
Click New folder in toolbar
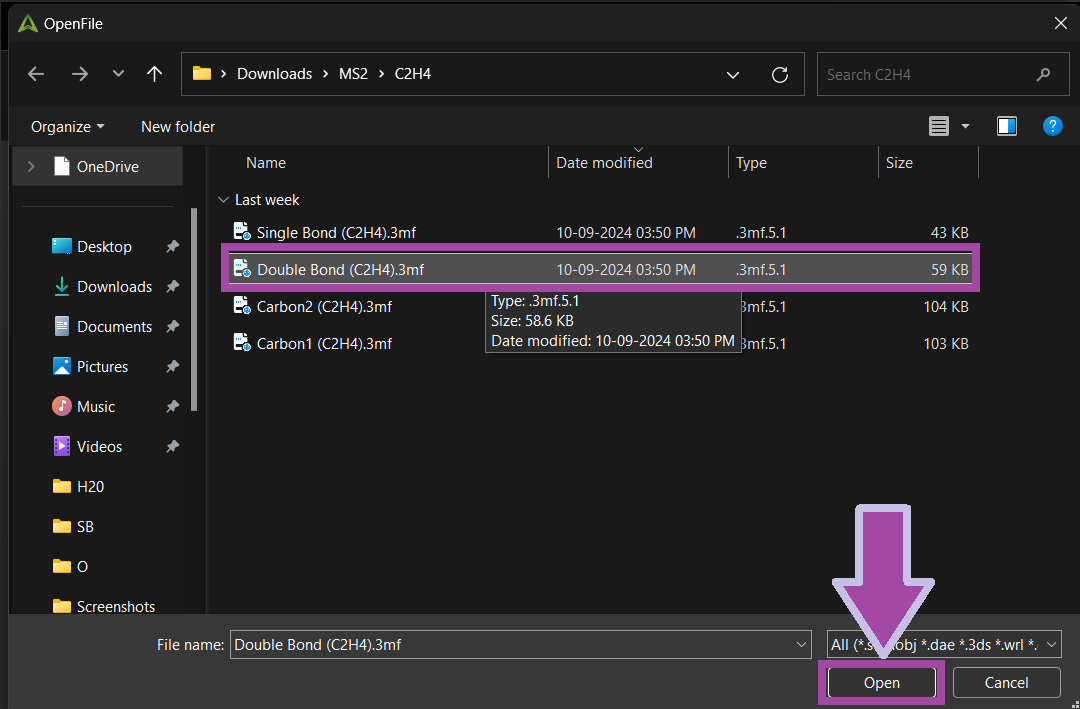pos(178,127)
